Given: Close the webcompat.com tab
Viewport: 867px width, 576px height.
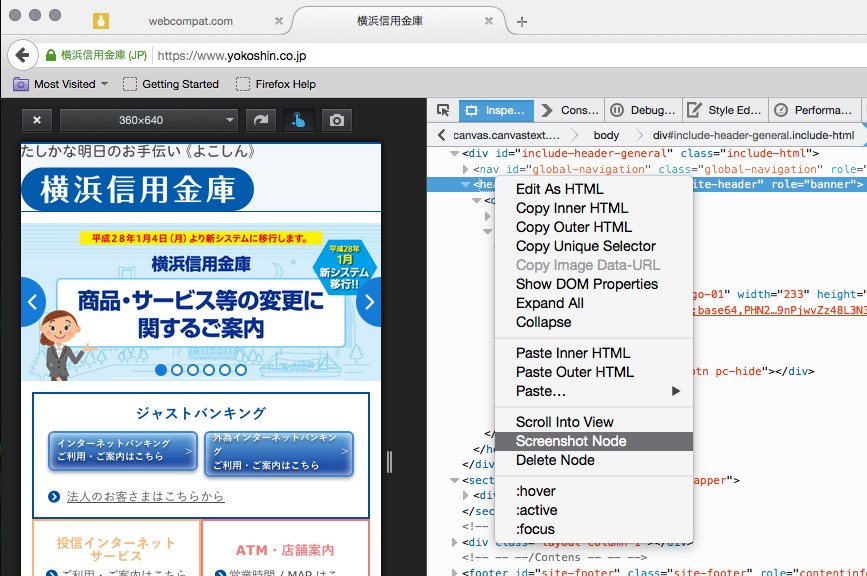Looking at the screenshot, I should coord(279,21).
